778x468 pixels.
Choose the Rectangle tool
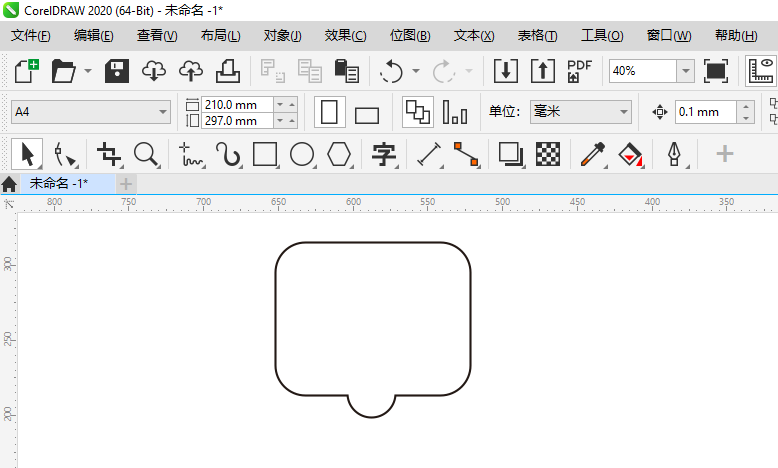(265, 154)
